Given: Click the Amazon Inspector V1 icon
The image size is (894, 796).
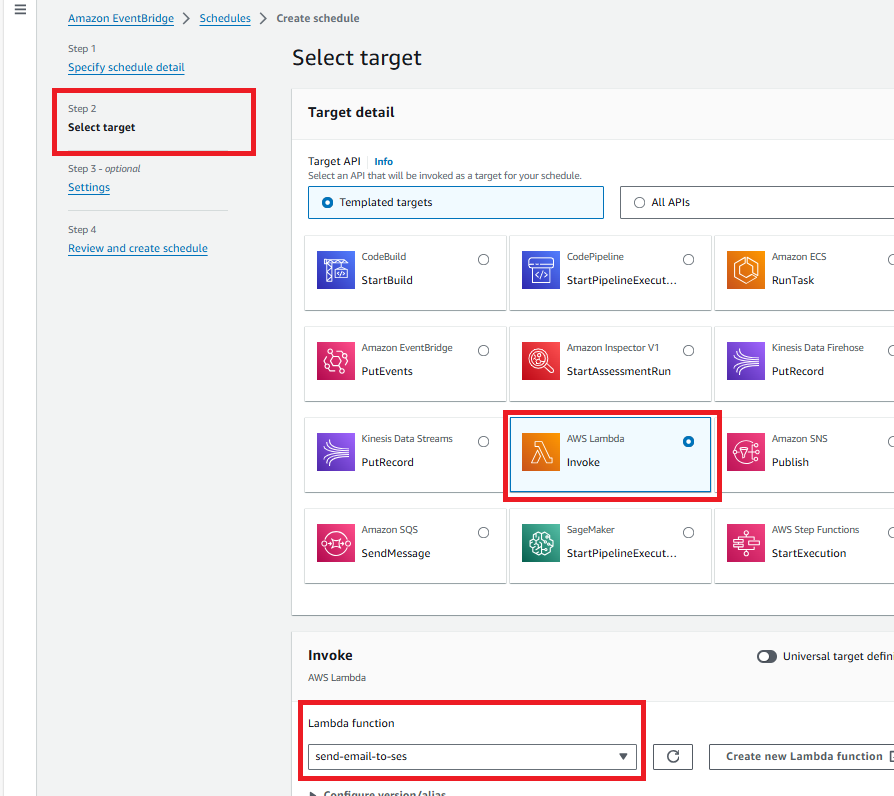Looking at the screenshot, I should coord(541,361).
